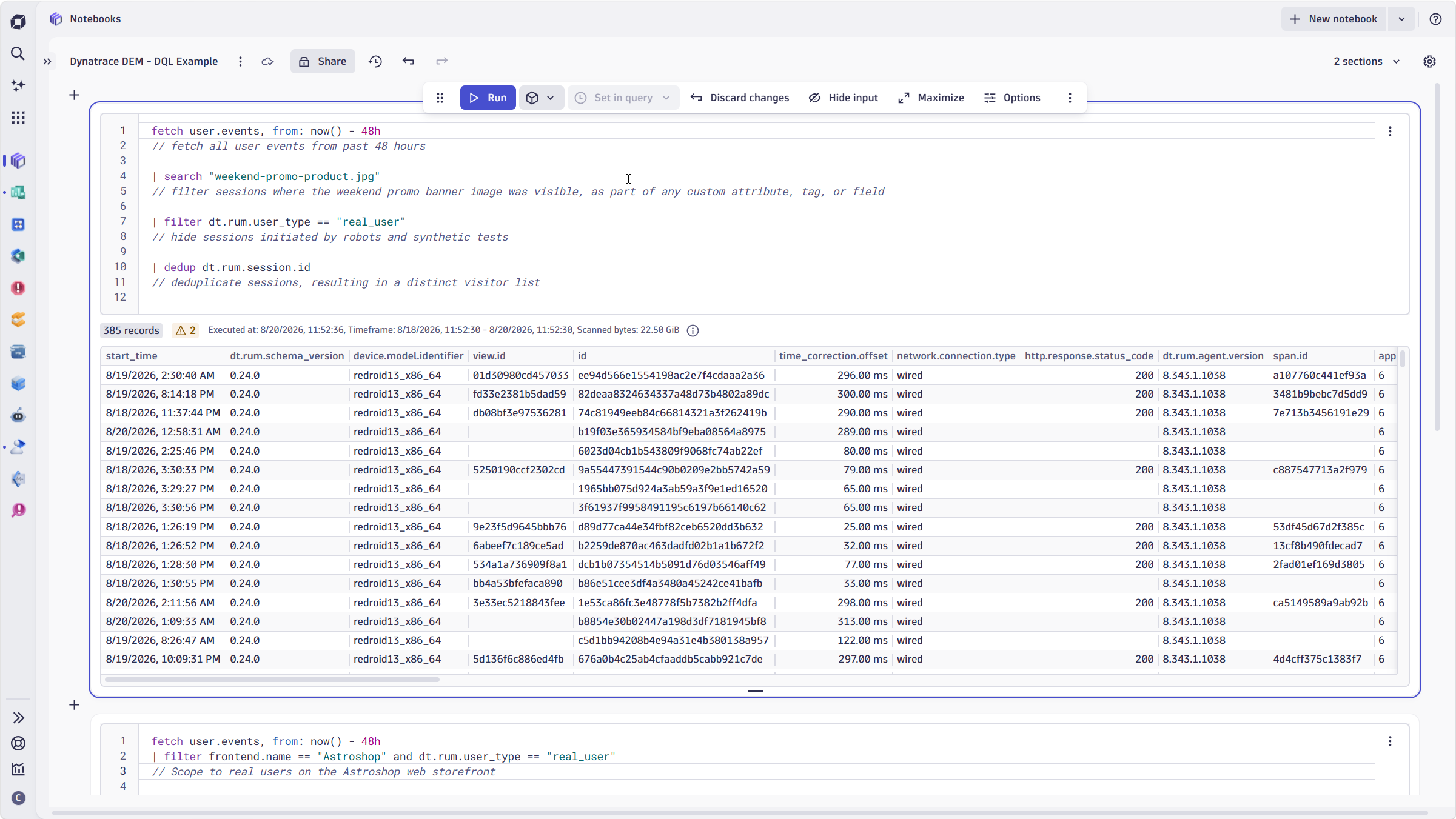Expand the notebook list panel chevrons
Screen dimensions: 1456x819
[47, 61]
